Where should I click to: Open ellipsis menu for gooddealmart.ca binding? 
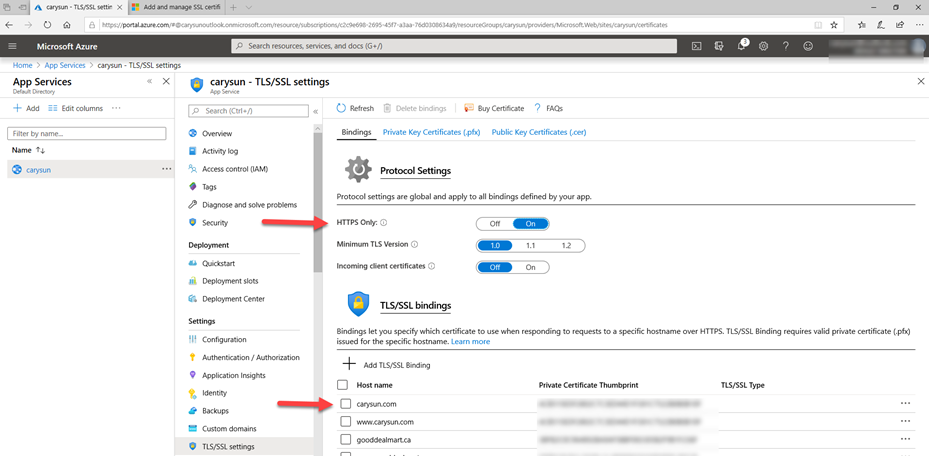(905, 439)
